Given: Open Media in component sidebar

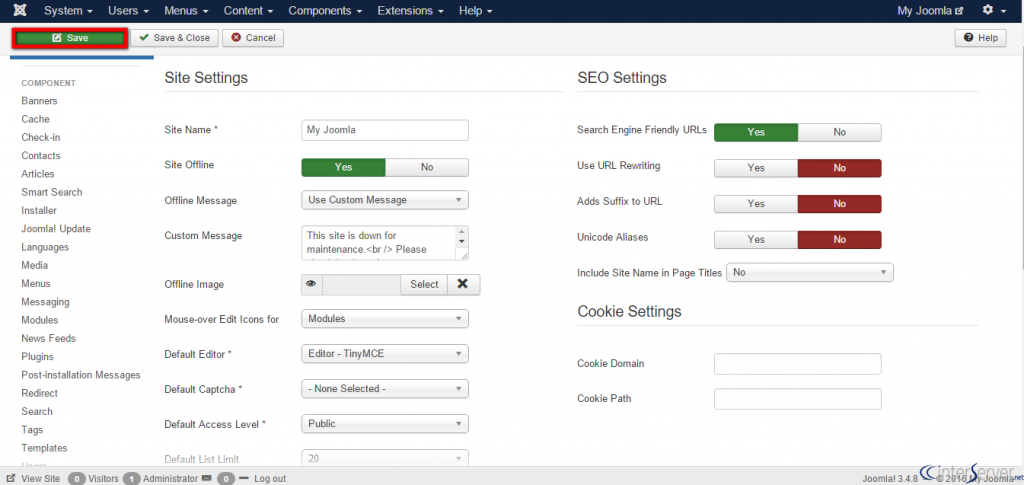Looking at the screenshot, I should [34, 266].
